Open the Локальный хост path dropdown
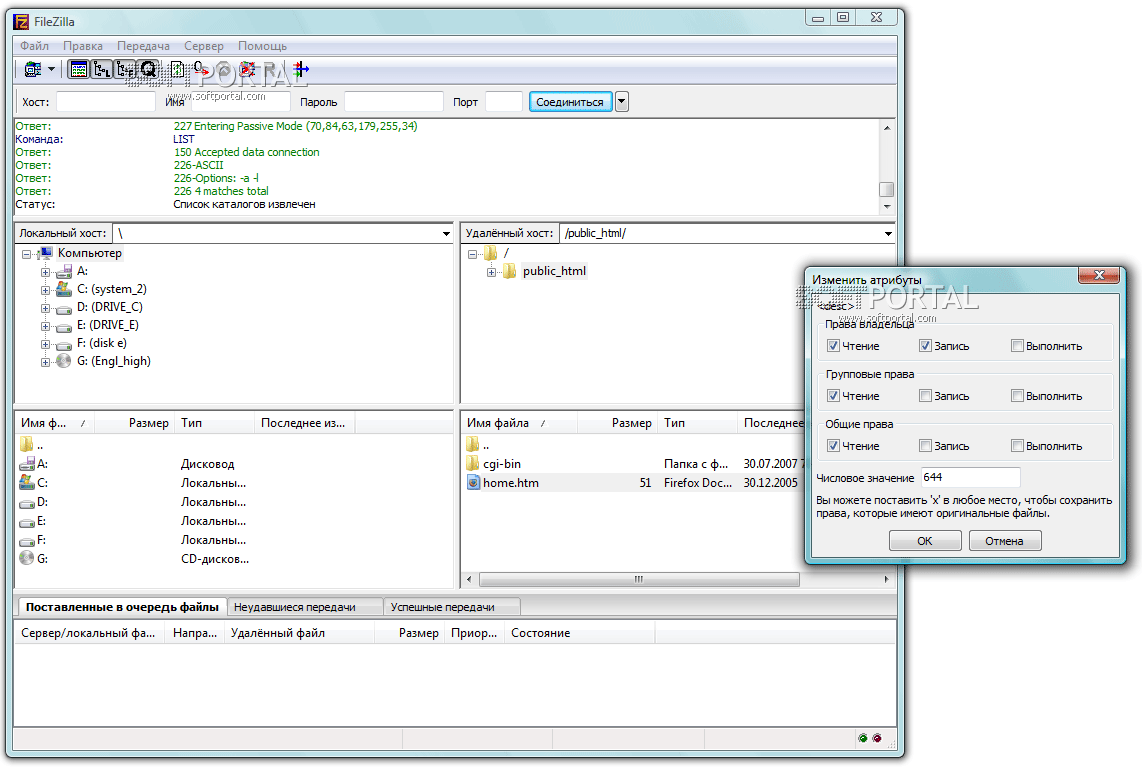The height and width of the screenshot is (771, 1142). (x=446, y=234)
